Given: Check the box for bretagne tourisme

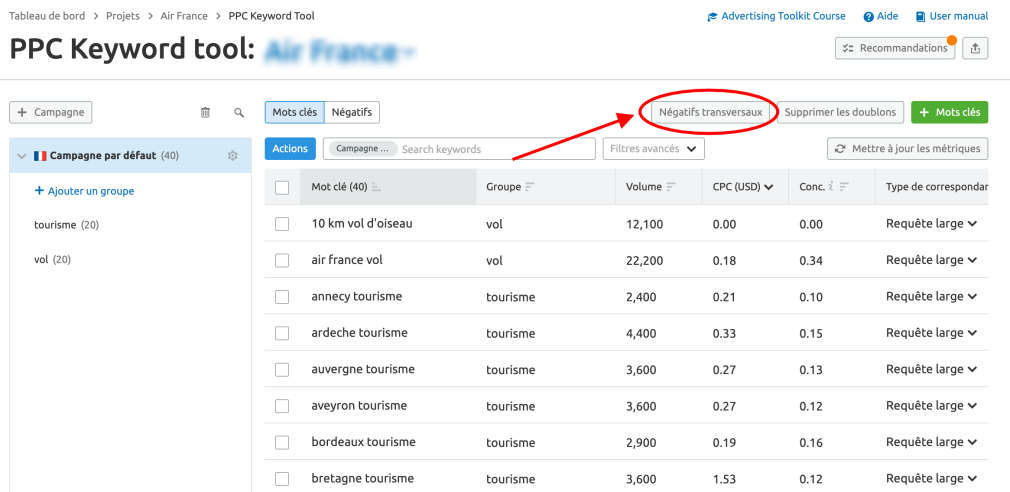Looking at the screenshot, I should (x=282, y=478).
